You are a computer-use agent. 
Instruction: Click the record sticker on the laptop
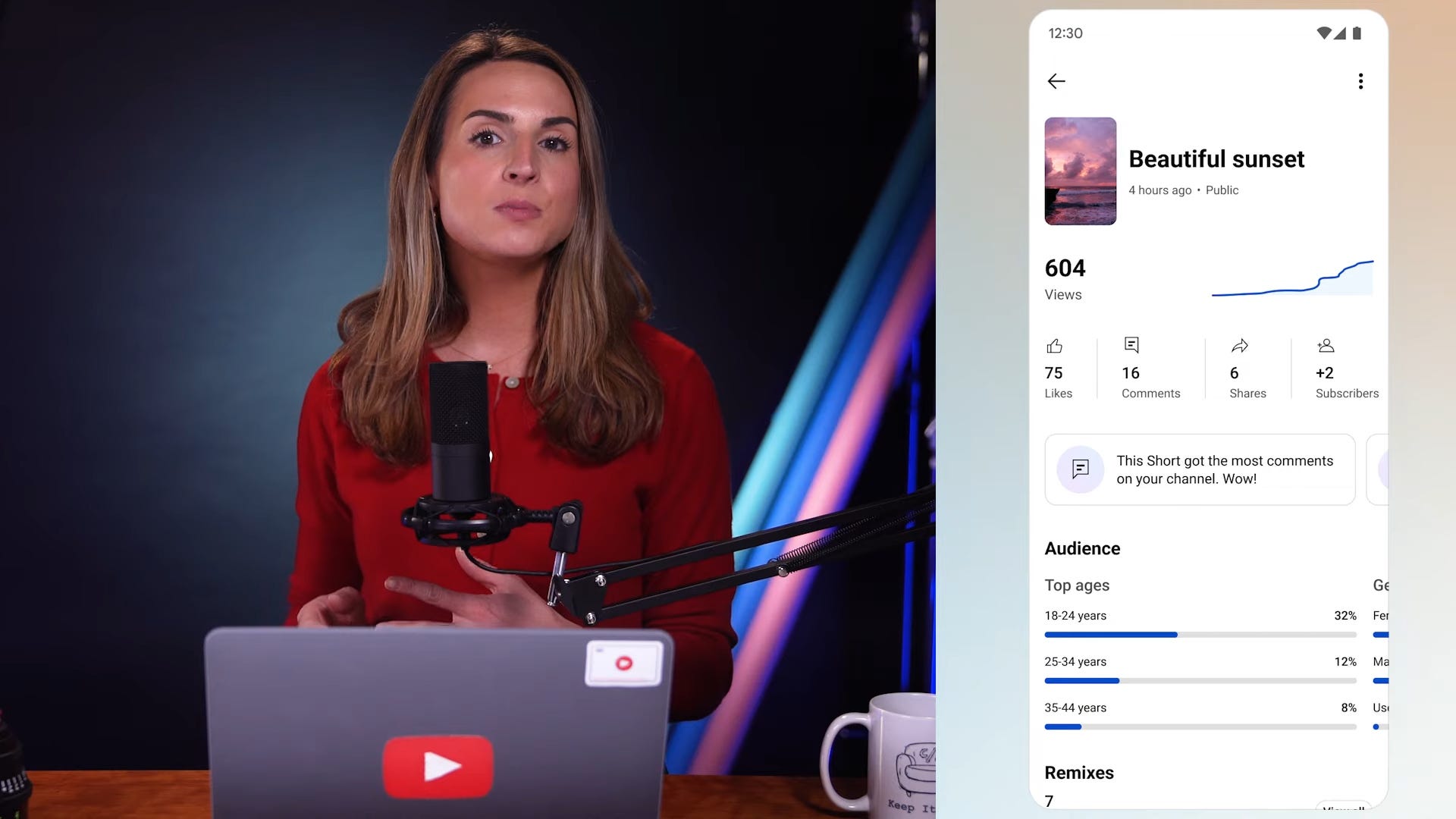pos(624,663)
